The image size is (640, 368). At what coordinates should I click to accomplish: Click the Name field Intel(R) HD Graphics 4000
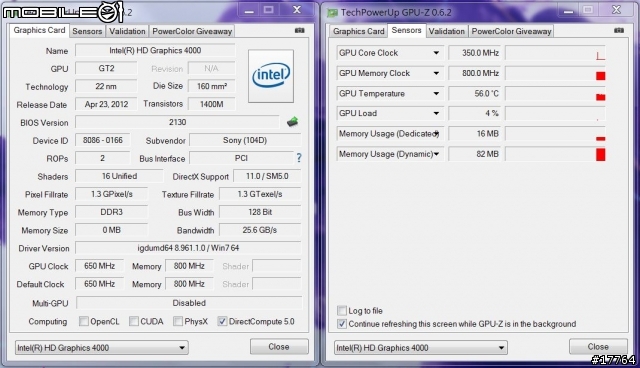[155, 50]
